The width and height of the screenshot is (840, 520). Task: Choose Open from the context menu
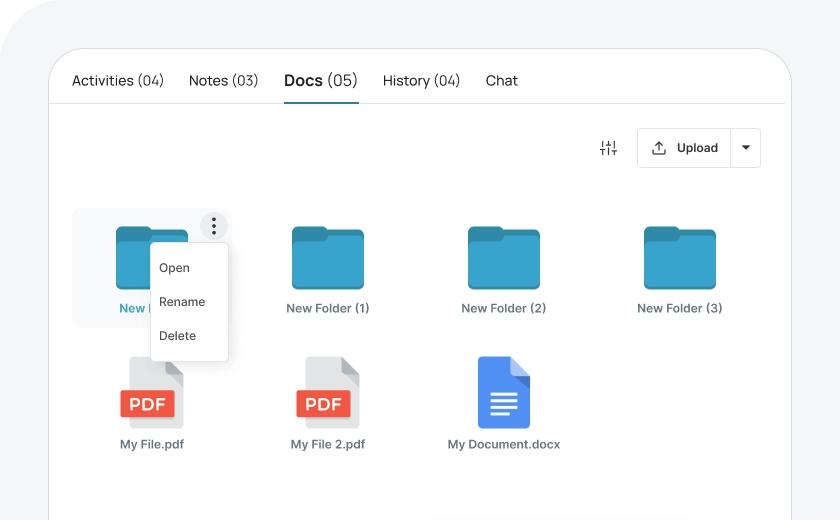[x=174, y=268]
